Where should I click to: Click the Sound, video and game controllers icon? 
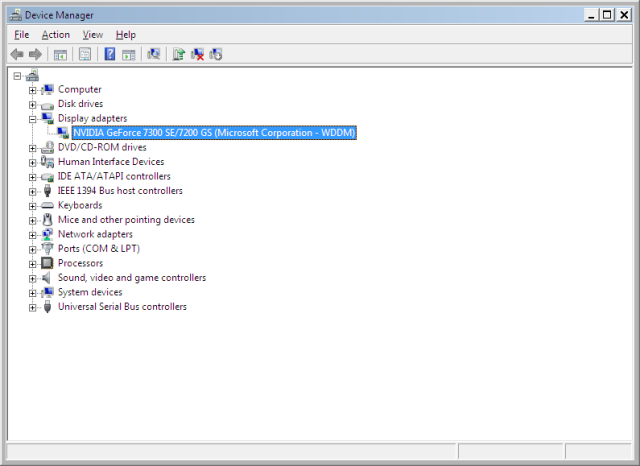pos(47,278)
